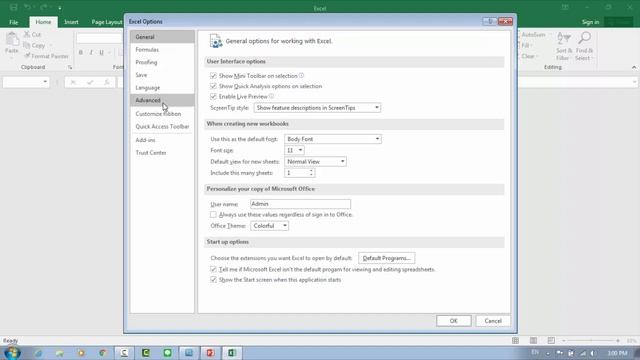Open the default font Body Font dropdown

[x=333, y=139]
